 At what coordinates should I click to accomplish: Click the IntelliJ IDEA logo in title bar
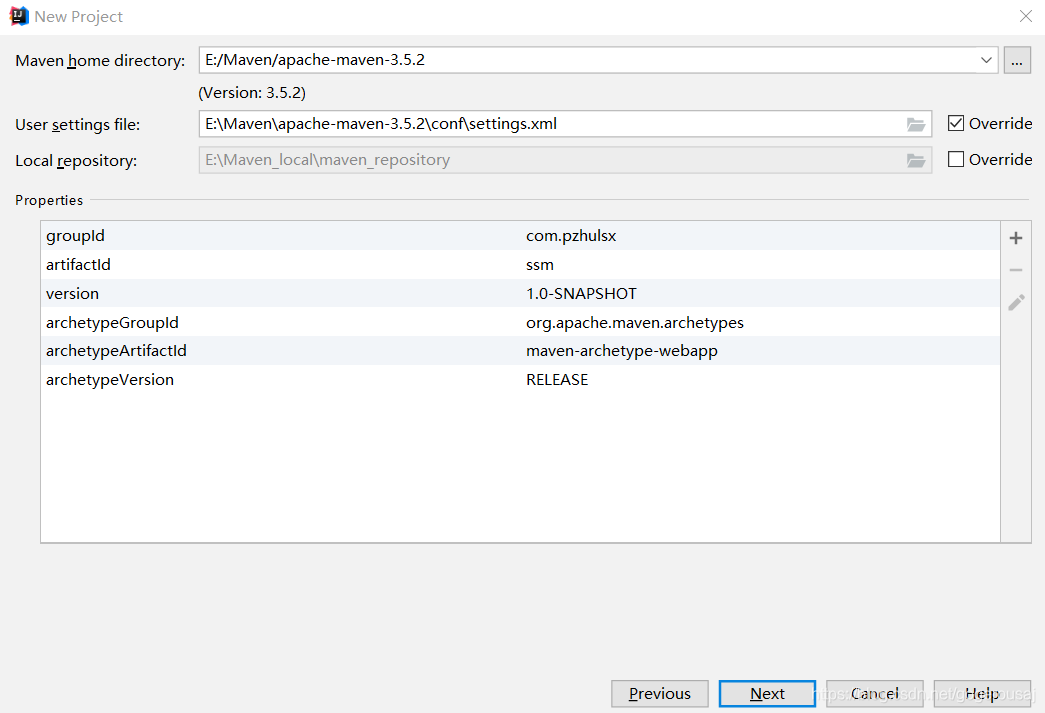pos(19,16)
